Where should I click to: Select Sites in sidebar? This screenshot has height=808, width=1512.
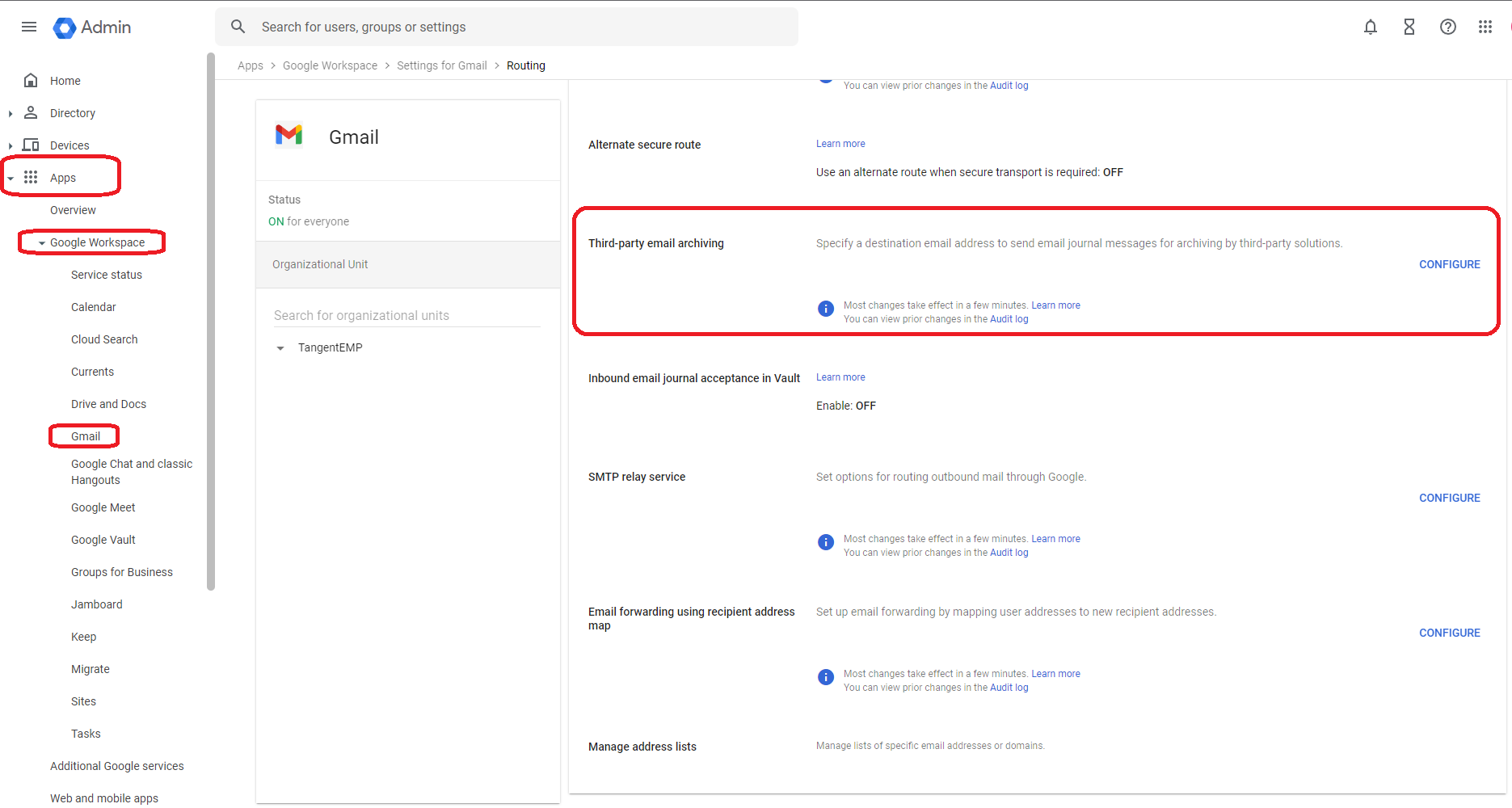[x=83, y=701]
